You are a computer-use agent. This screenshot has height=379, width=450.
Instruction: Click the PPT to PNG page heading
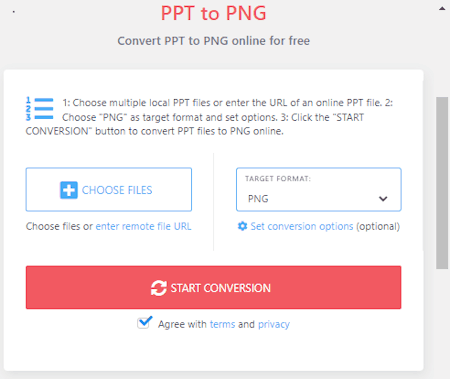pos(213,13)
